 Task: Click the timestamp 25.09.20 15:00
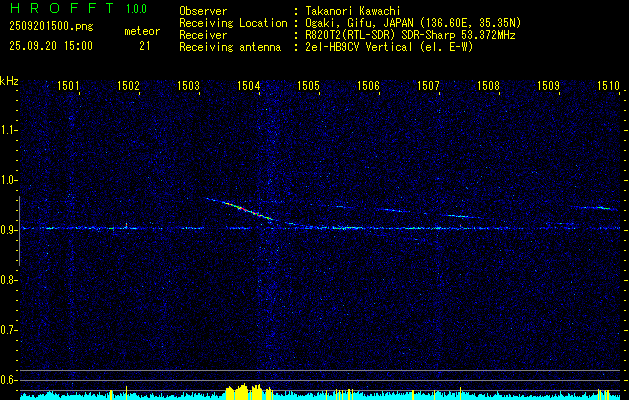(51, 46)
